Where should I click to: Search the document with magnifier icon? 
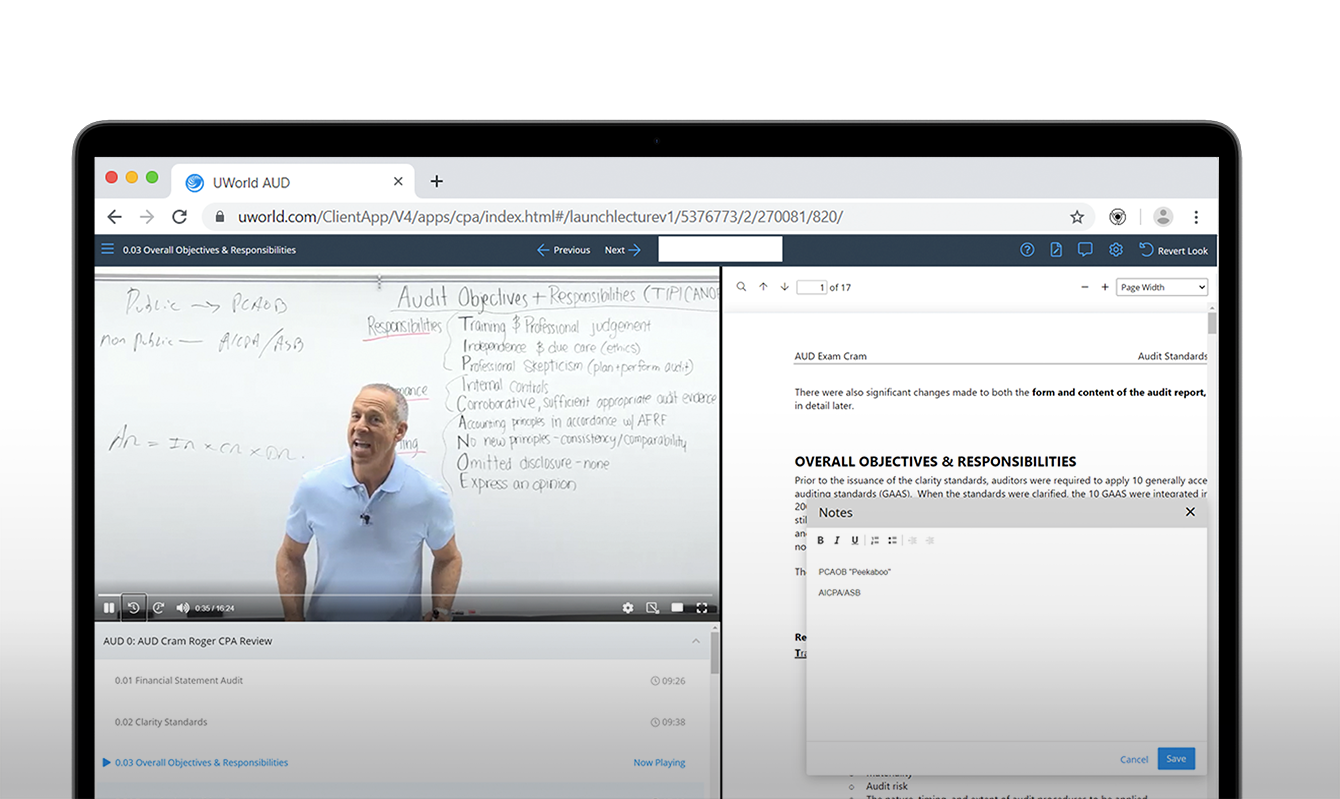pos(741,287)
